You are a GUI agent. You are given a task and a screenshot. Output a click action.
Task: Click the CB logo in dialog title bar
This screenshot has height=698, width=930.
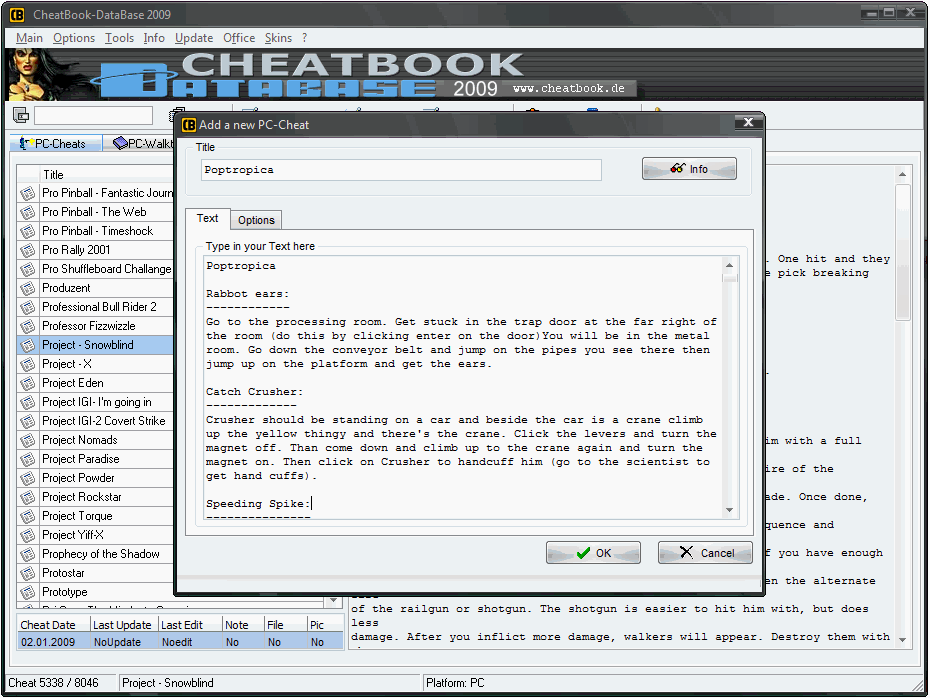click(188, 125)
